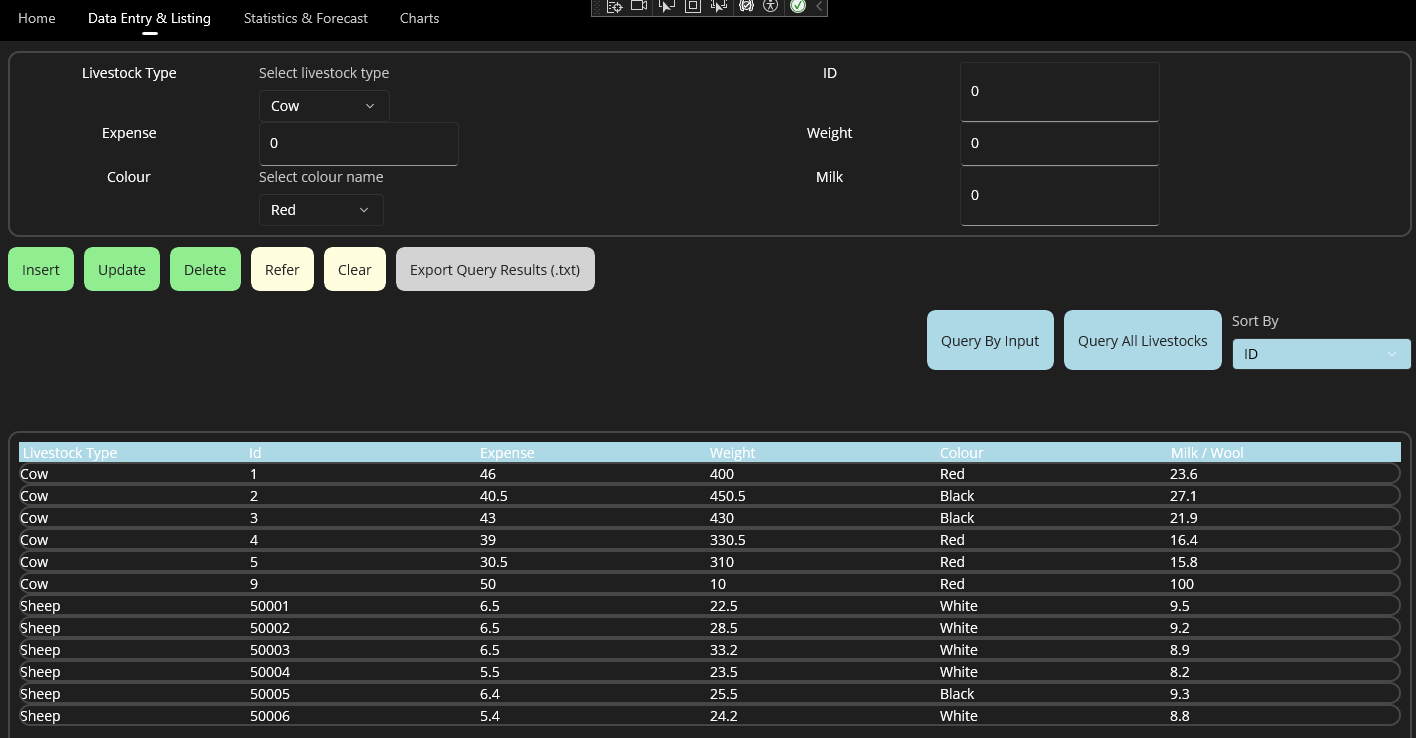The image size is (1416, 738).
Task: Click Query By Input button
Action: tap(990, 340)
